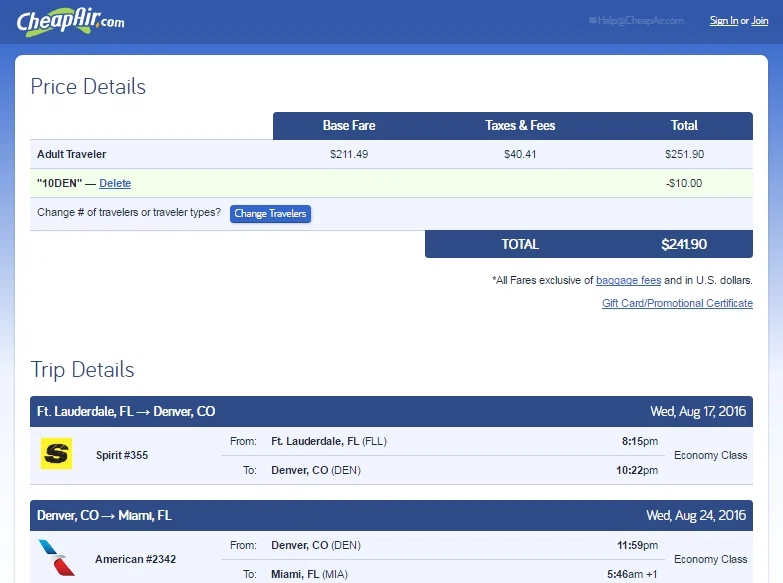Open the baggage fees link
The image size is (783, 583).
[628, 280]
